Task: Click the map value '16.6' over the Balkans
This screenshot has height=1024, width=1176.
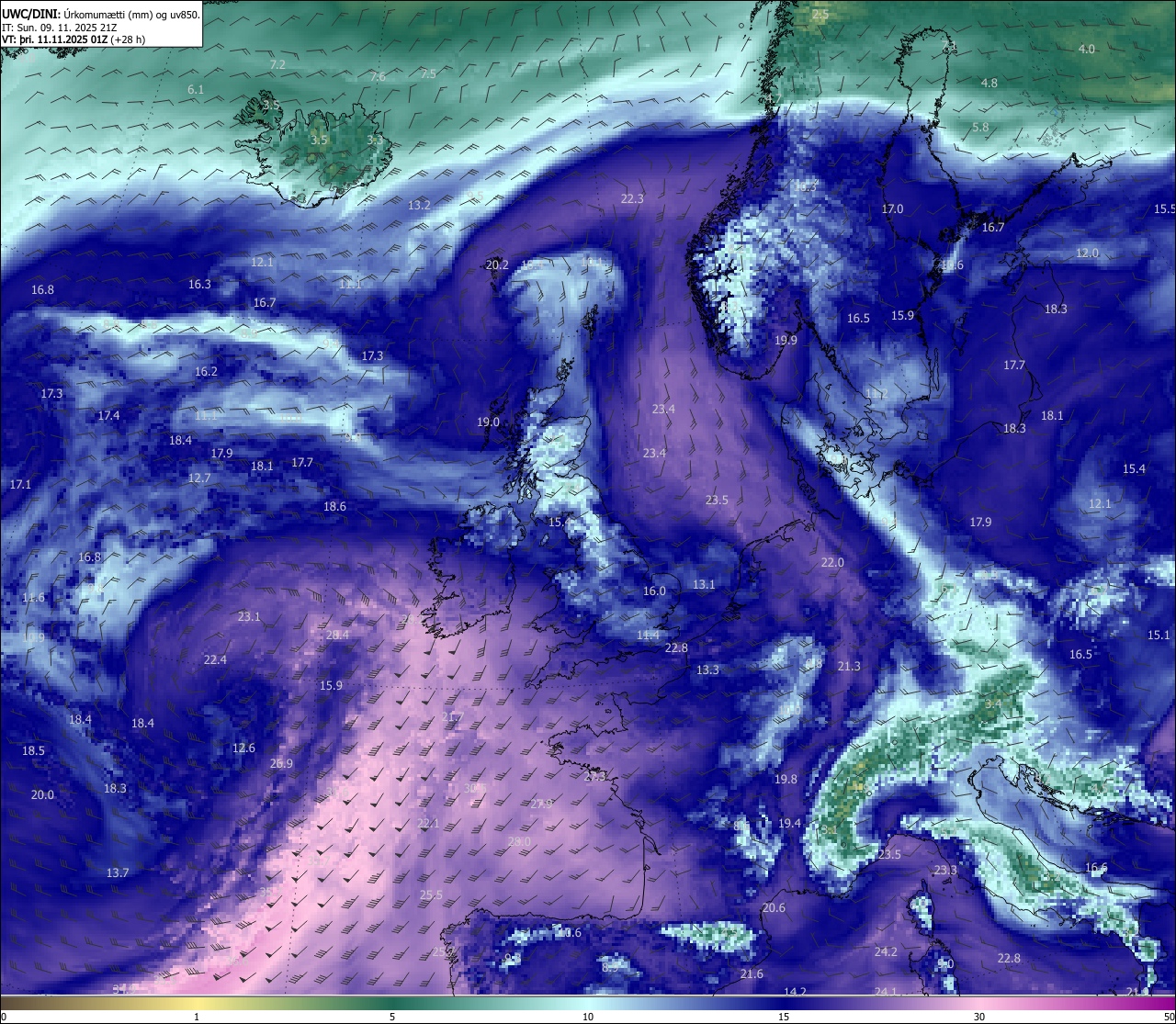Action: pyautogui.click(x=1096, y=868)
